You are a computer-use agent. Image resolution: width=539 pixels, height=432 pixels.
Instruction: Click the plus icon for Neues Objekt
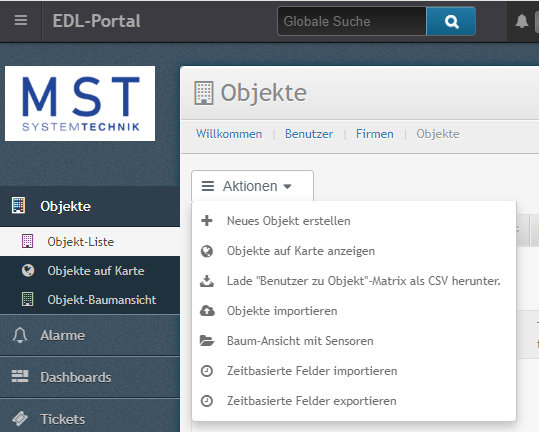pyautogui.click(x=207, y=221)
